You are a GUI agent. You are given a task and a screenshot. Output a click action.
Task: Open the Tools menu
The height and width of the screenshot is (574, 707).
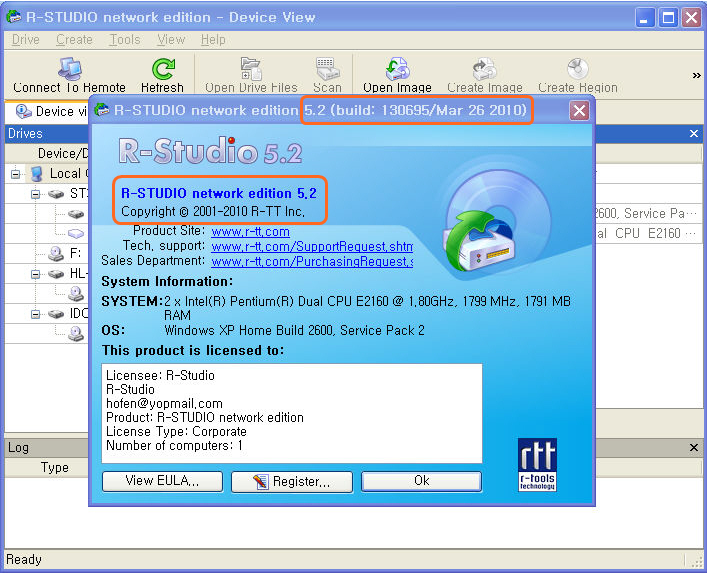[125, 40]
